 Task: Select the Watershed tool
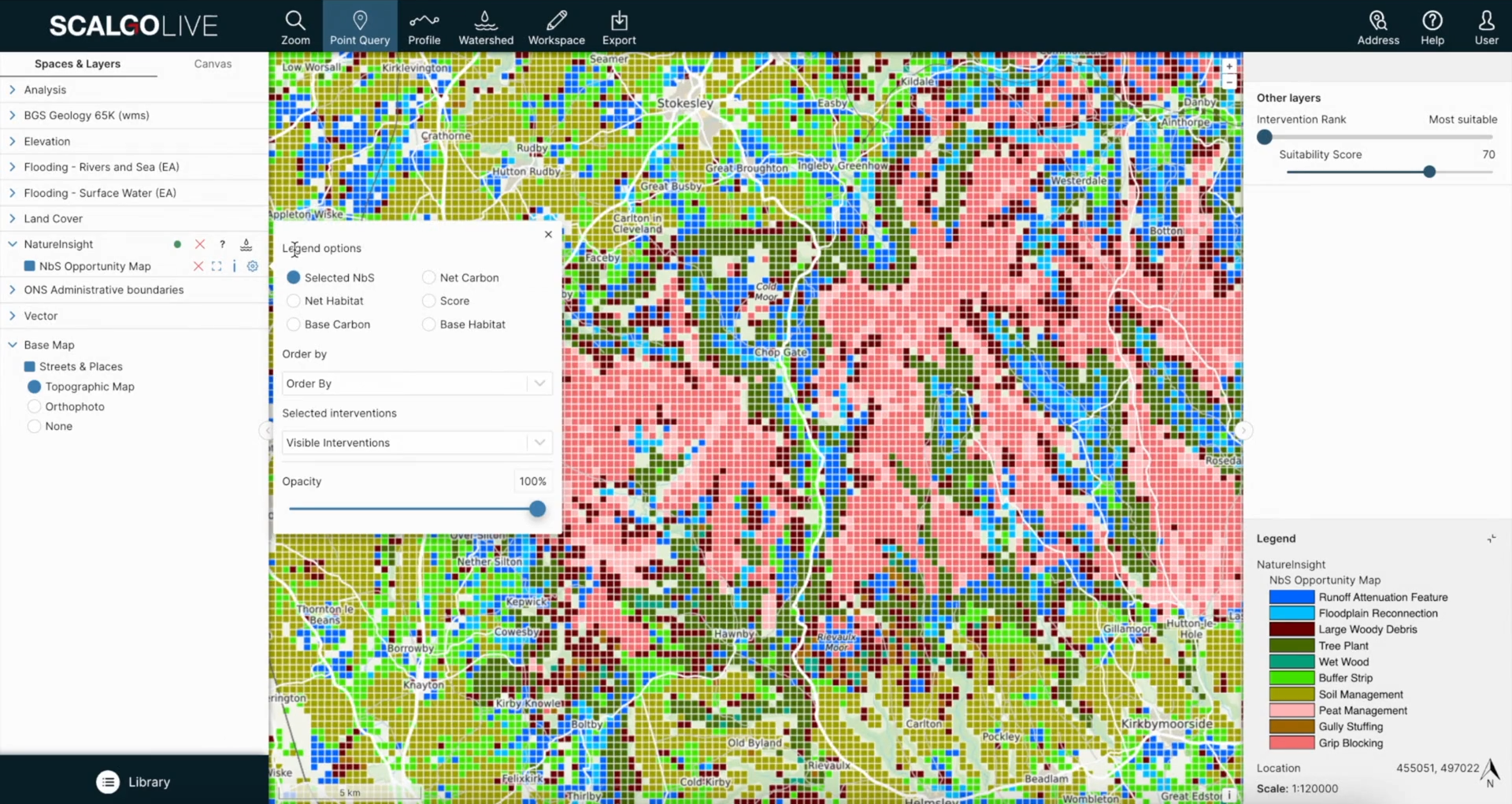(486, 28)
